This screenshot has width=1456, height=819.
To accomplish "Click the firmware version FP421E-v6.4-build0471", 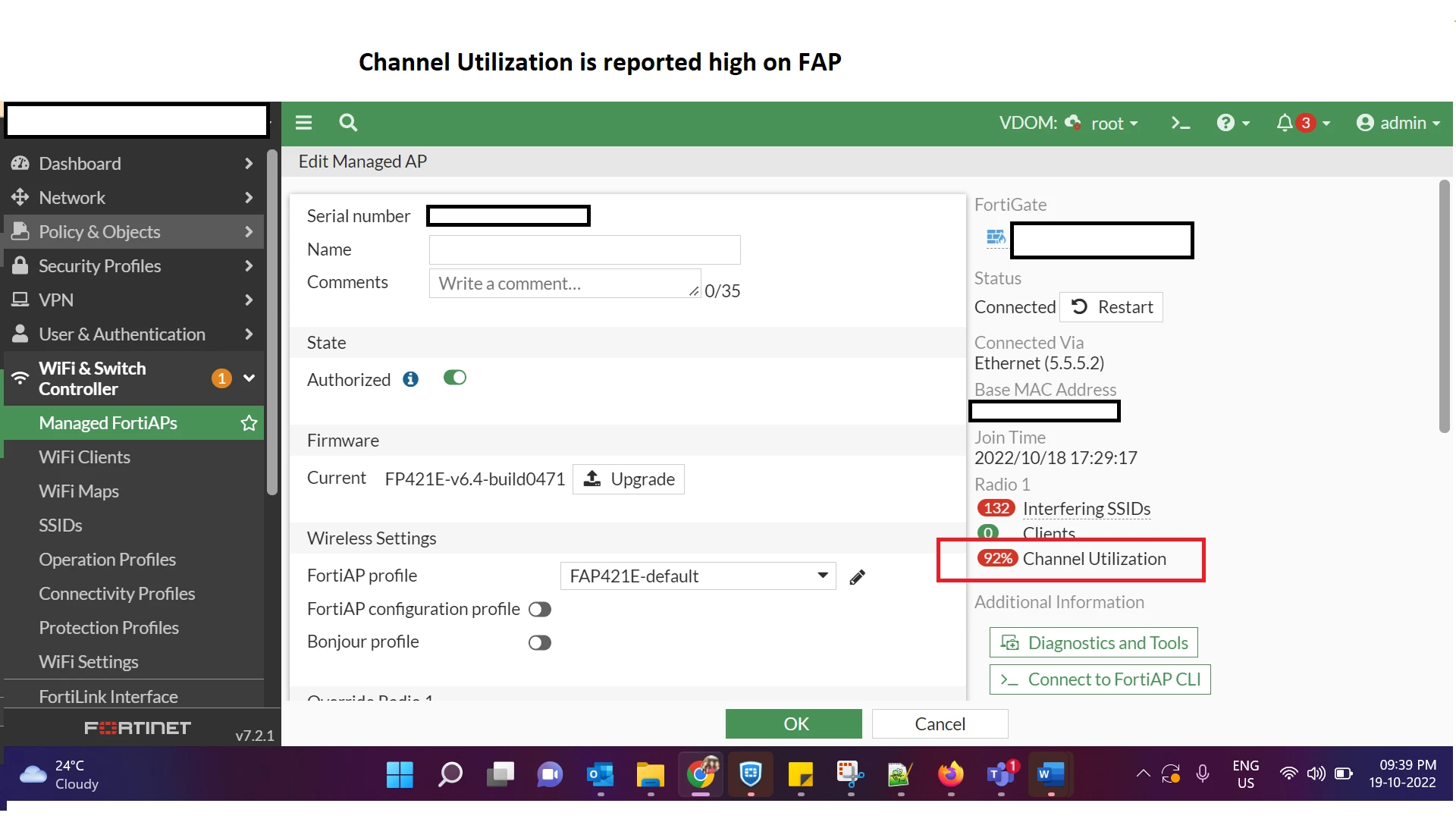I will click(x=475, y=479).
